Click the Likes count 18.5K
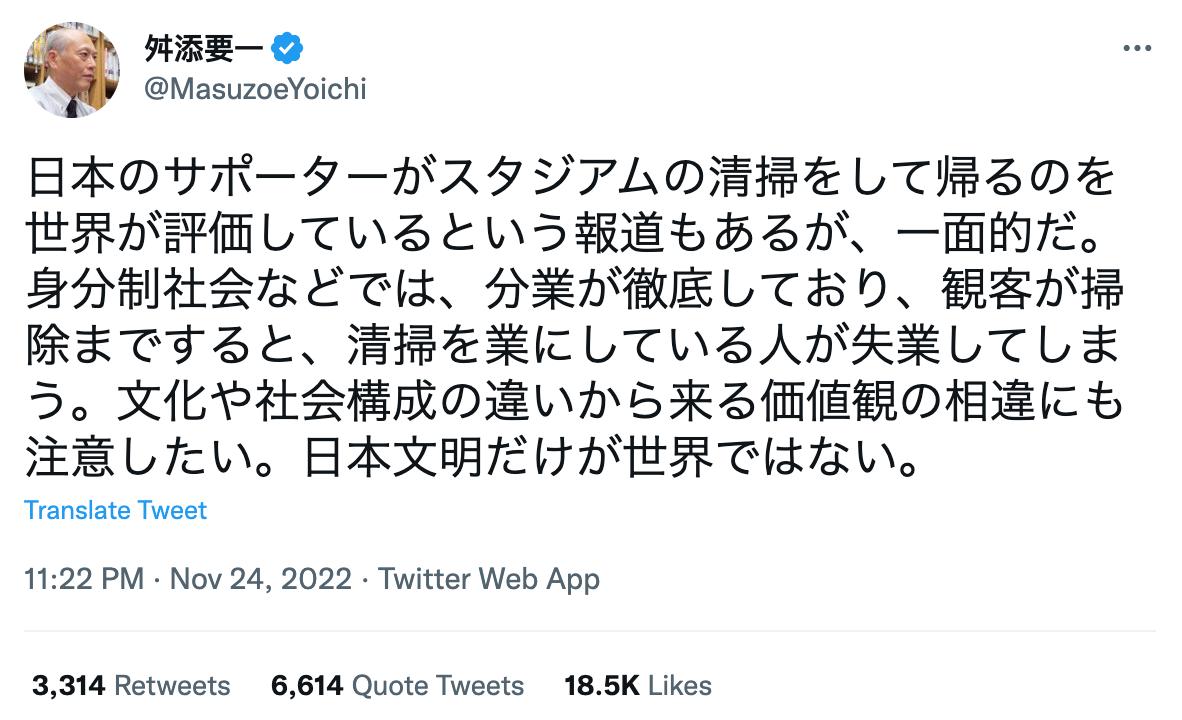 click(601, 686)
